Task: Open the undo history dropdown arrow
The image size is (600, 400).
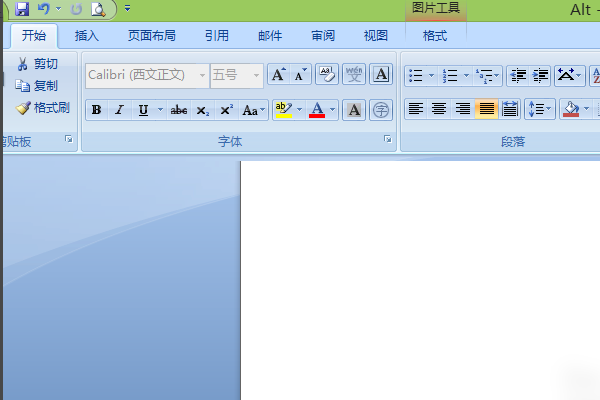Action: (58, 8)
